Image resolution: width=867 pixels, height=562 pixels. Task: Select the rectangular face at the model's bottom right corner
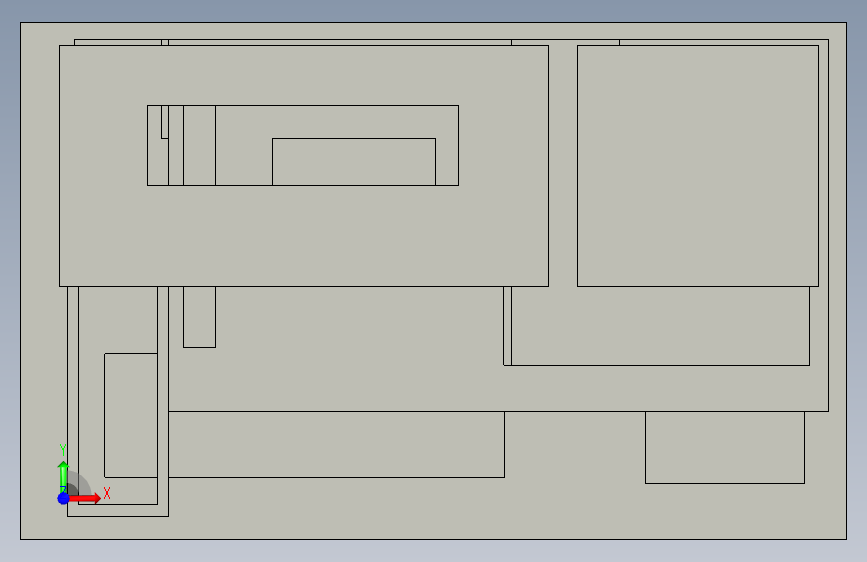pyautogui.click(x=725, y=447)
